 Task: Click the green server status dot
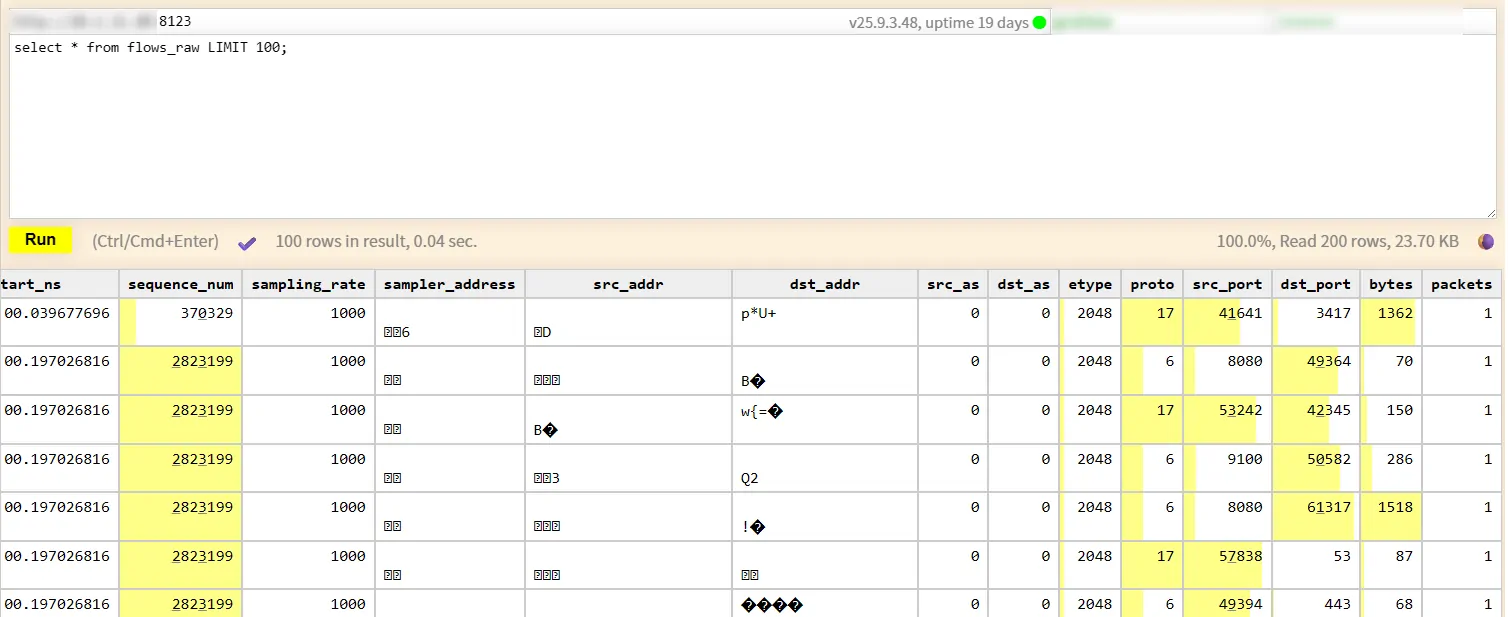1039,22
